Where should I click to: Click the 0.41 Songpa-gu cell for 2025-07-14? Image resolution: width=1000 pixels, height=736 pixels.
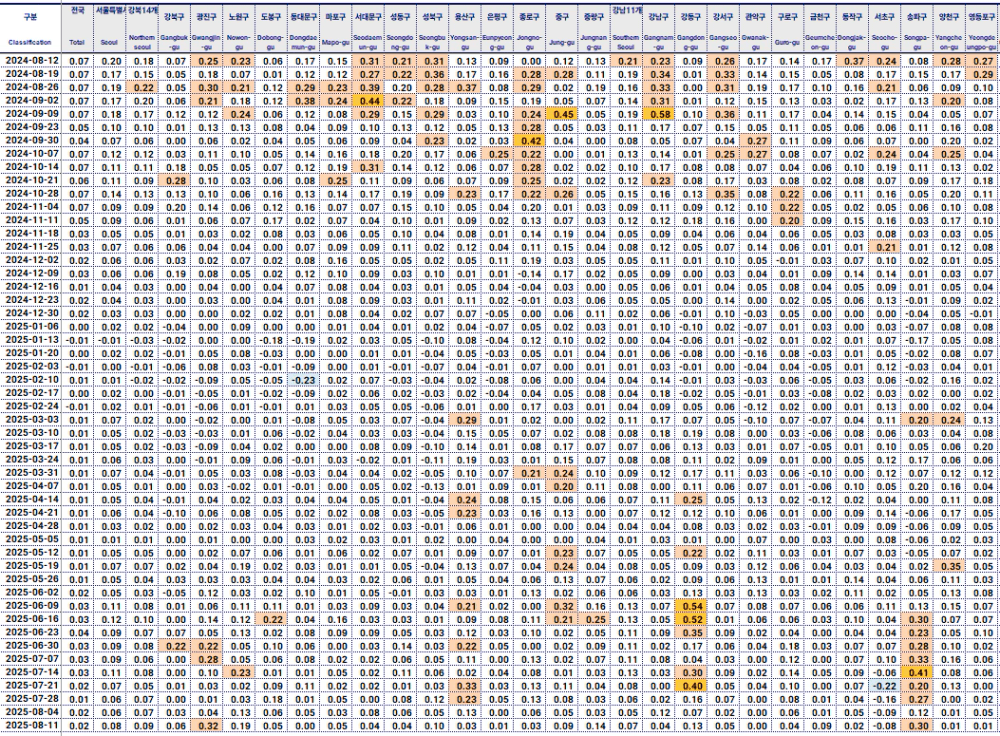pyautogui.click(x=918, y=672)
